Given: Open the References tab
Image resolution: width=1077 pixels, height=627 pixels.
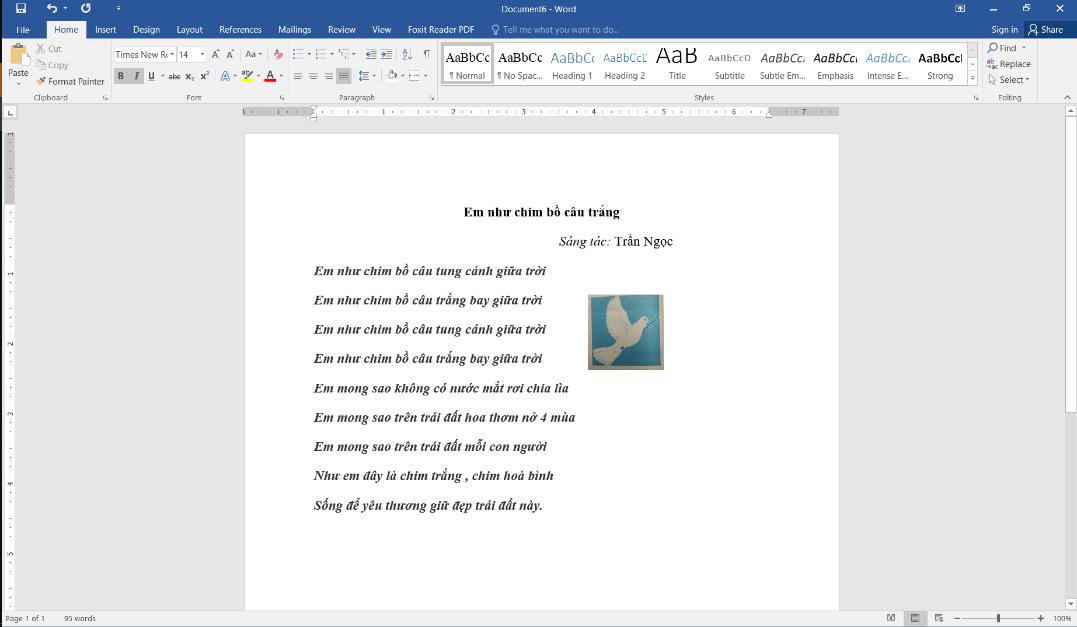Looking at the screenshot, I should 240,30.
